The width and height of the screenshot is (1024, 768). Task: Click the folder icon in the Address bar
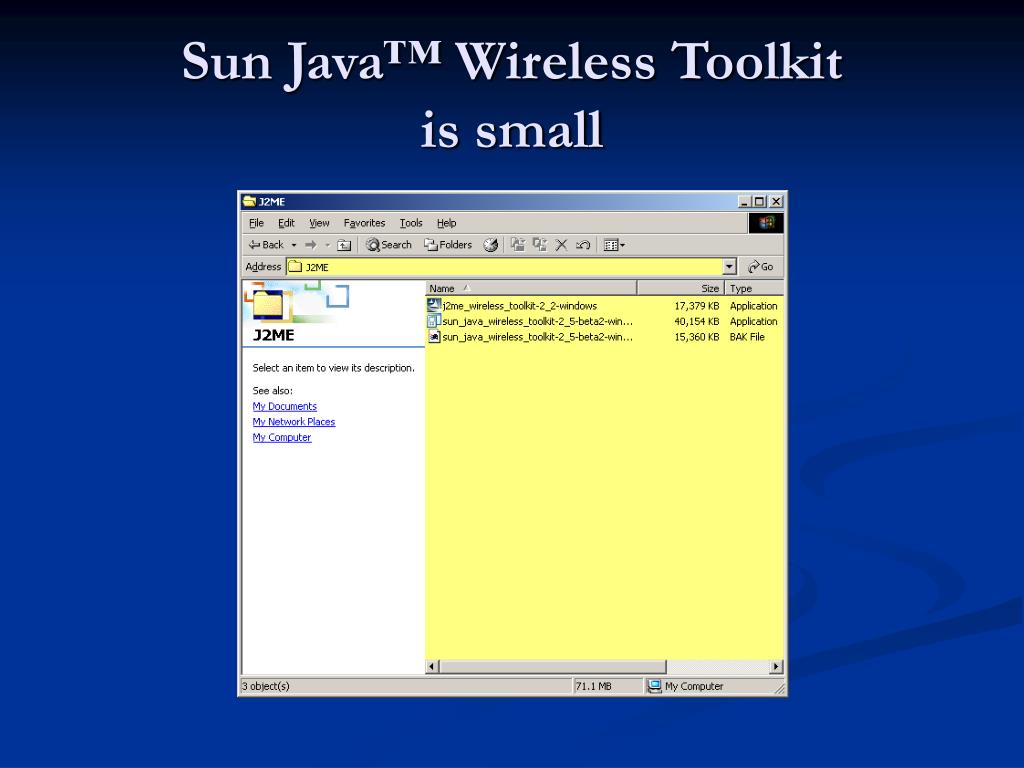295,266
